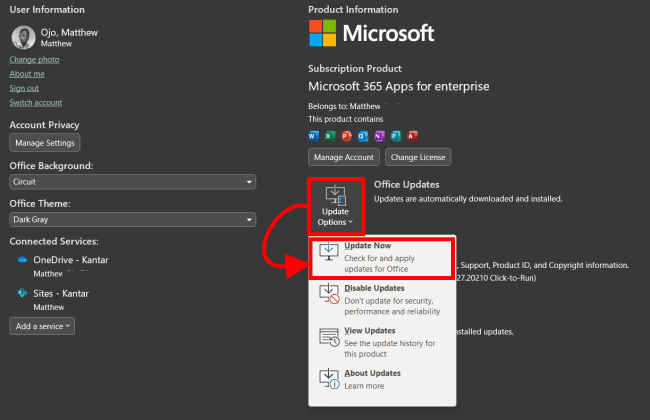Click the View Updates history icon
650x420 pixels.
[329, 337]
